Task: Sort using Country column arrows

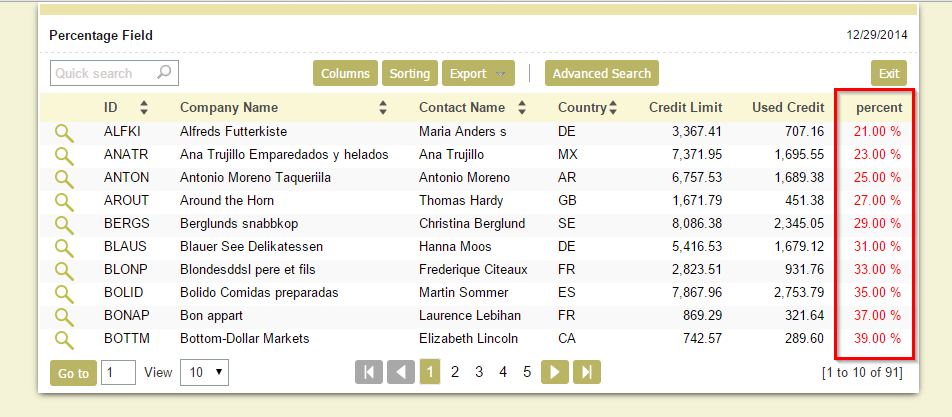Action: (613, 108)
